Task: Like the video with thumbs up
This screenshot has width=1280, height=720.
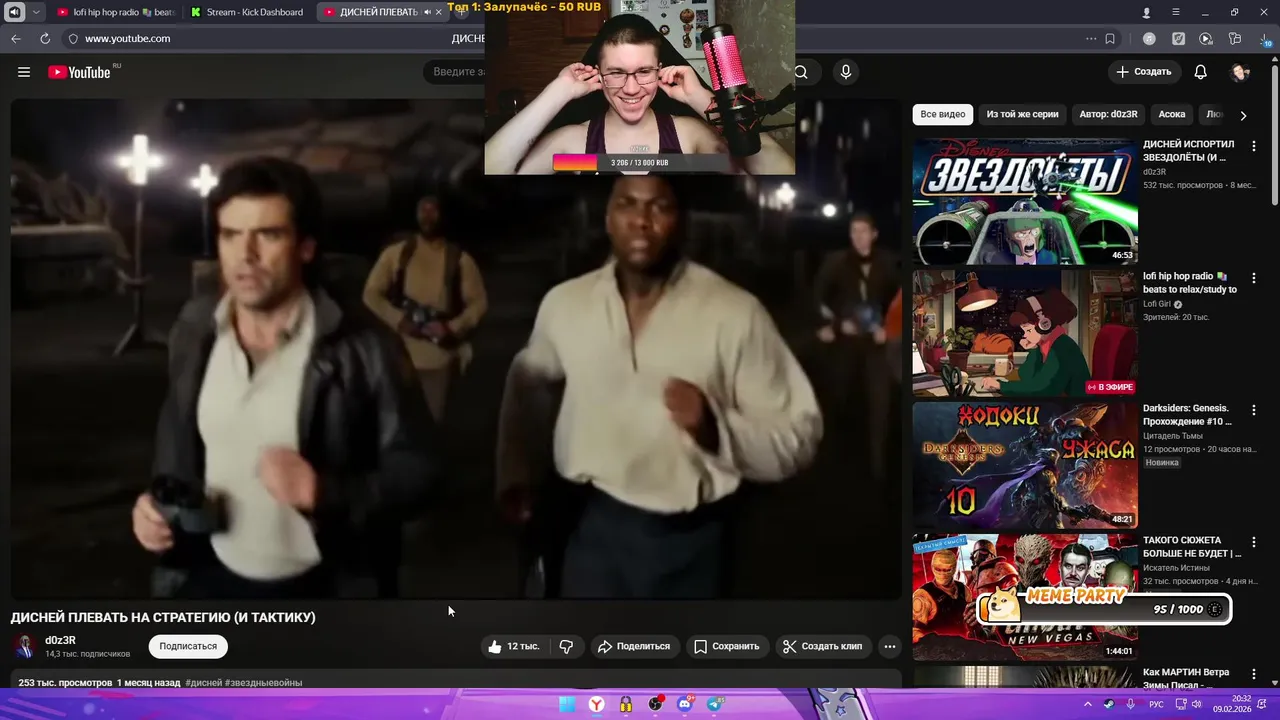Action: click(513, 647)
